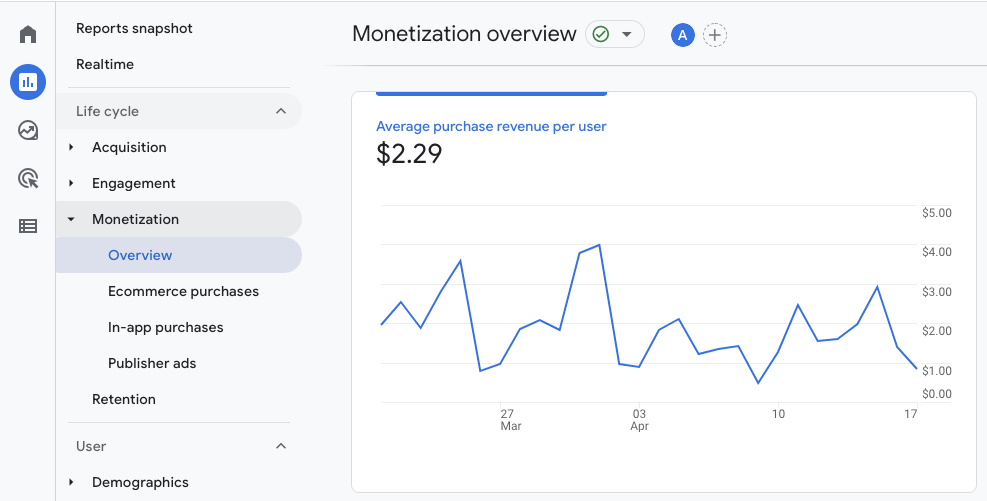The width and height of the screenshot is (987, 501).
Task: Click Average purchase revenue per user tab
Action: pos(491,126)
